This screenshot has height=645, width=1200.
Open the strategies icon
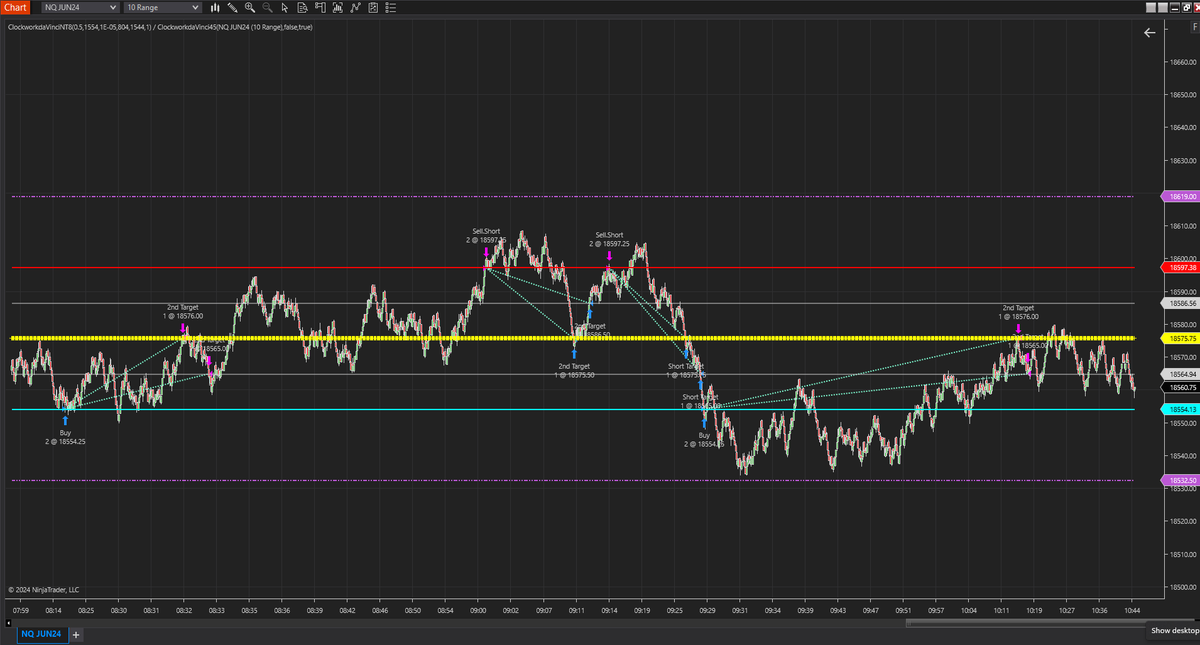(x=373, y=7)
